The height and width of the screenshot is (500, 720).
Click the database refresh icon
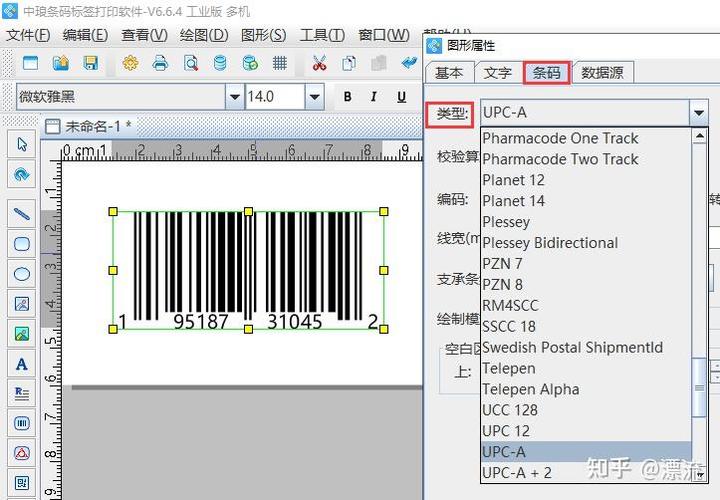click(x=250, y=62)
